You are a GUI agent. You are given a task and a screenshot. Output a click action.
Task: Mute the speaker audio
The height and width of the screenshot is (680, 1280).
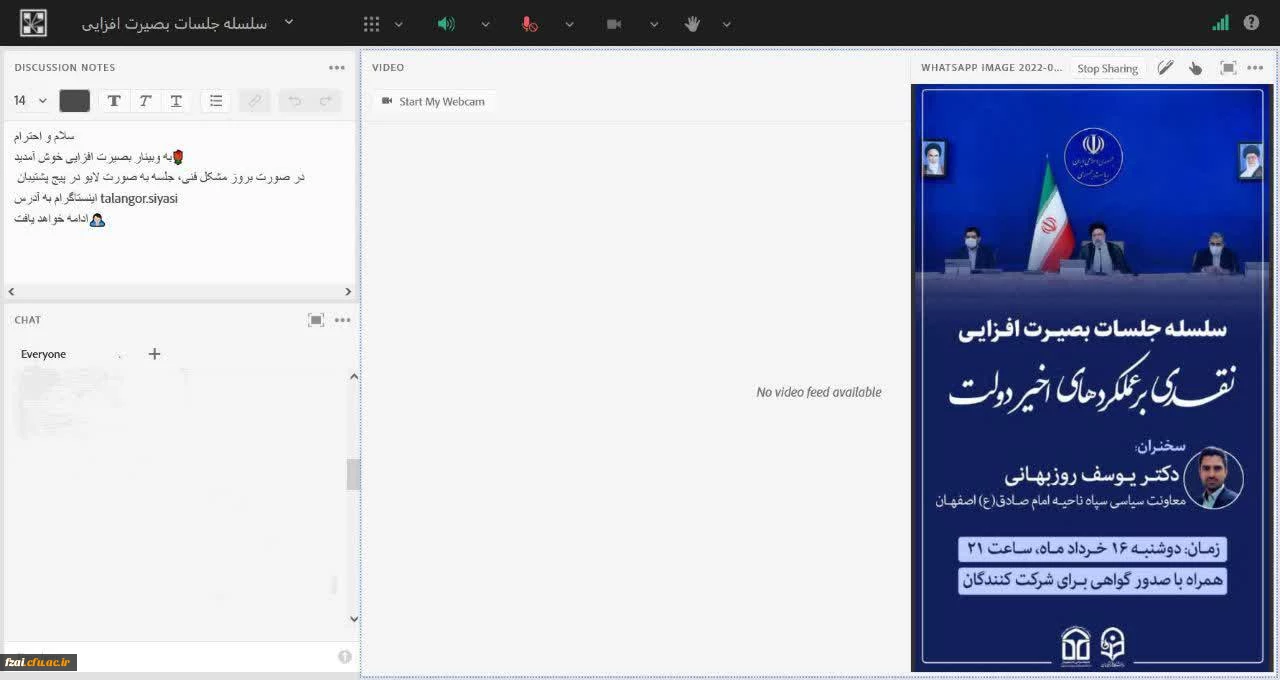pos(446,24)
